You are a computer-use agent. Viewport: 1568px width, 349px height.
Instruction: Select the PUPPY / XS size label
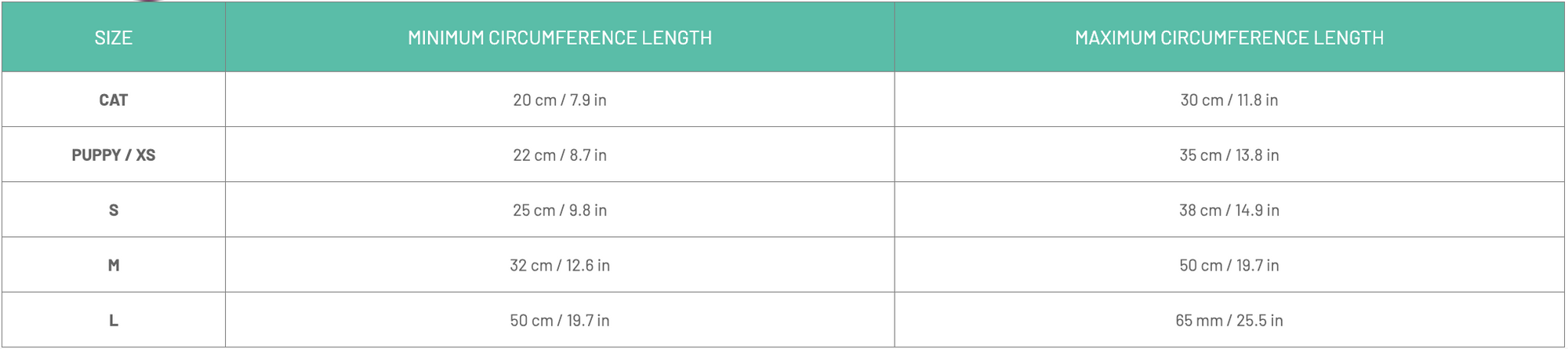tap(114, 155)
